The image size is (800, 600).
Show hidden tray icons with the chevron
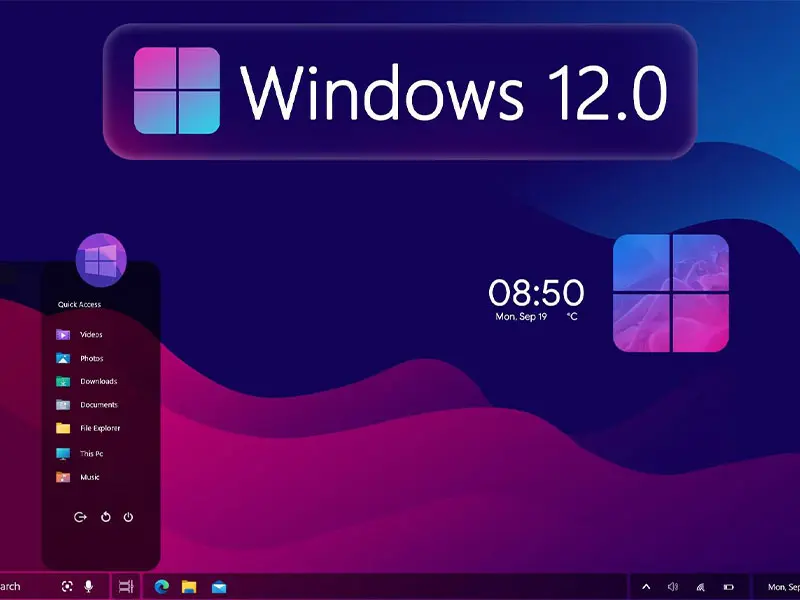coord(646,587)
